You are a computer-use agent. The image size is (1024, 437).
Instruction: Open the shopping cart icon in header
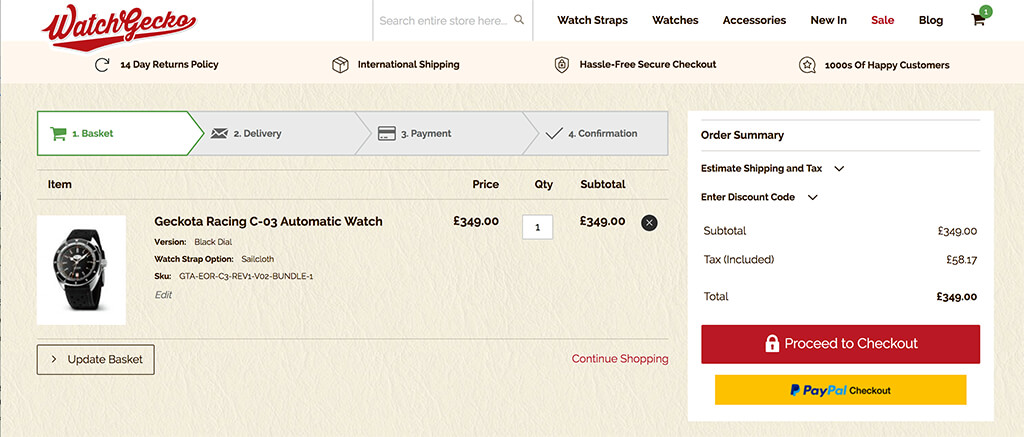click(978, 20)
